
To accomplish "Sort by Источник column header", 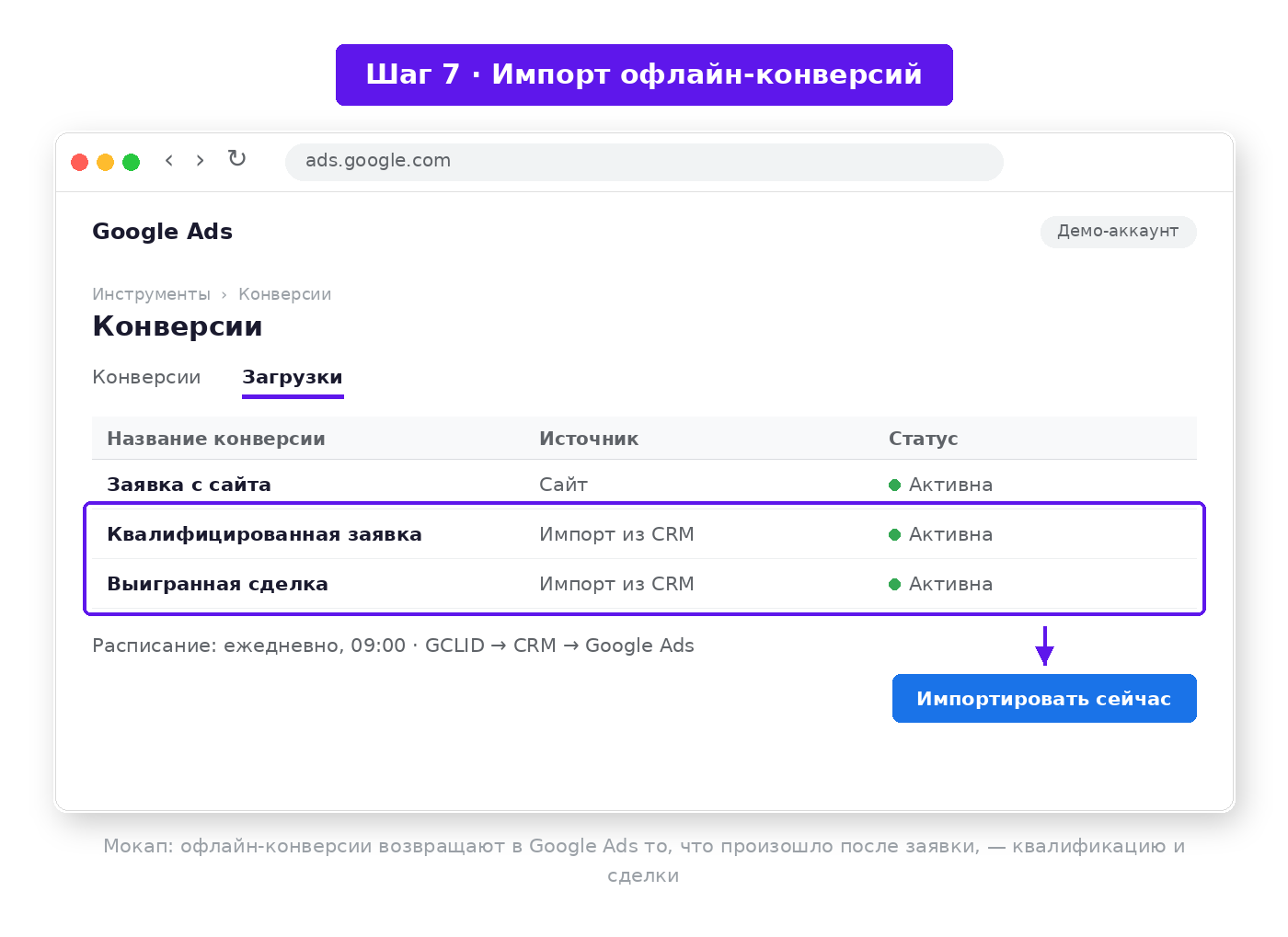I will point(589,439).
